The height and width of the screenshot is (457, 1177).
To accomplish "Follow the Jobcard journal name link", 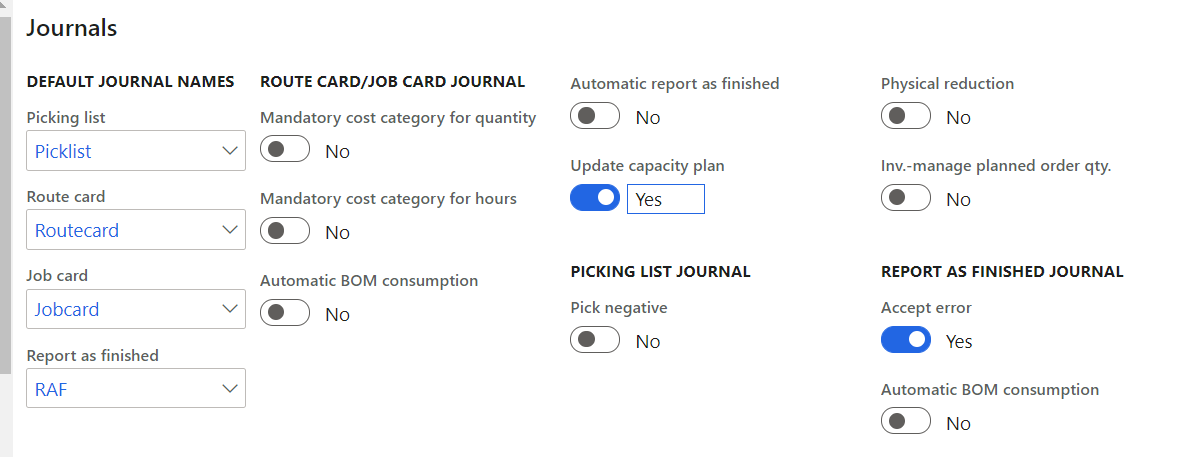I will tap(67, 309).
